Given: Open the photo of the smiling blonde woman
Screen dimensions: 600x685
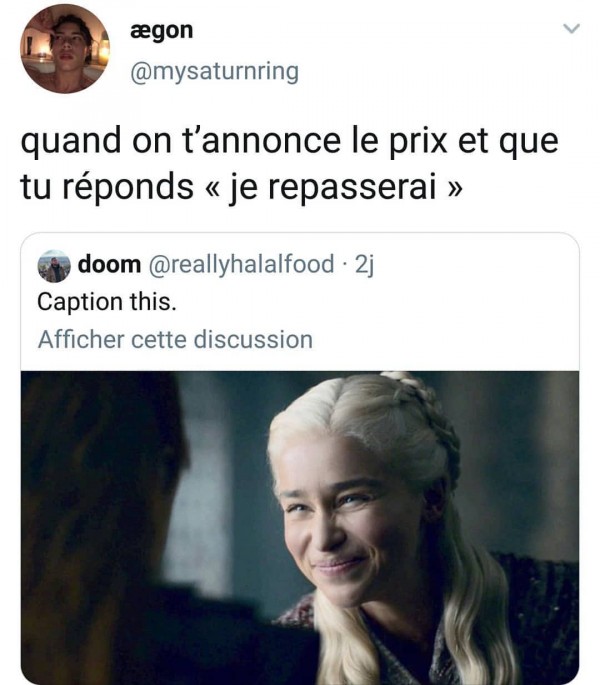Looking at the screenshot, I should [300, 528].
